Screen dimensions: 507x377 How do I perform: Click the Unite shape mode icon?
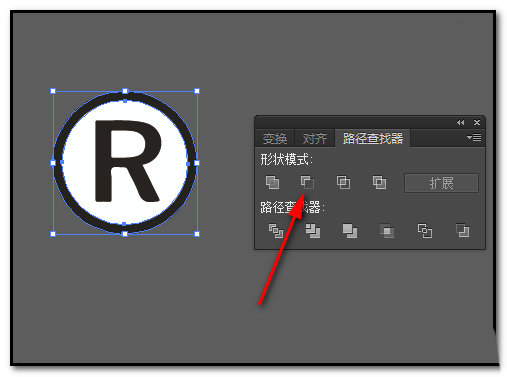[272, 182]
